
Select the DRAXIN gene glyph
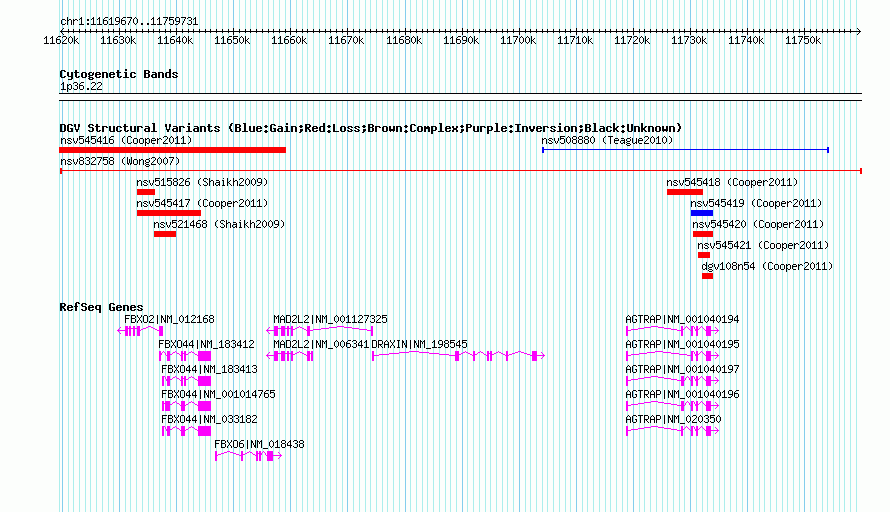(x=459, y=356)
